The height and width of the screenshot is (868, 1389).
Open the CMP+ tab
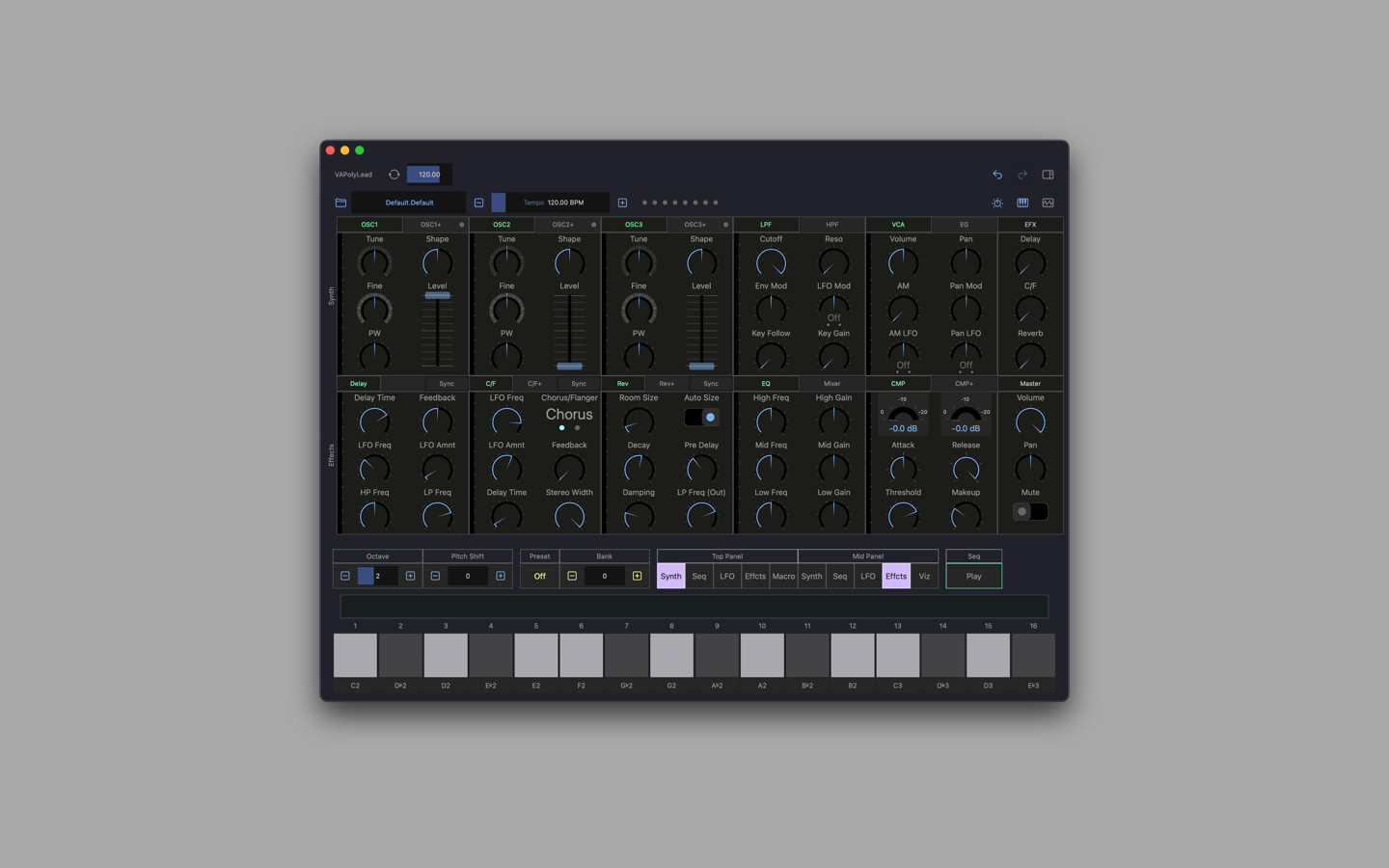pos(964,384)
